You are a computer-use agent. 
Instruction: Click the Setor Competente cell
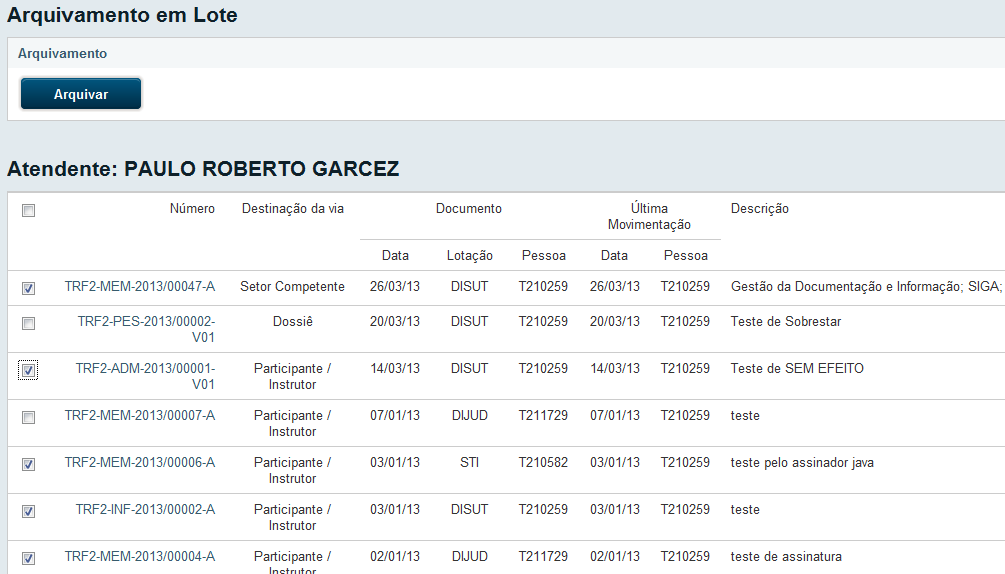click(292, 286)
